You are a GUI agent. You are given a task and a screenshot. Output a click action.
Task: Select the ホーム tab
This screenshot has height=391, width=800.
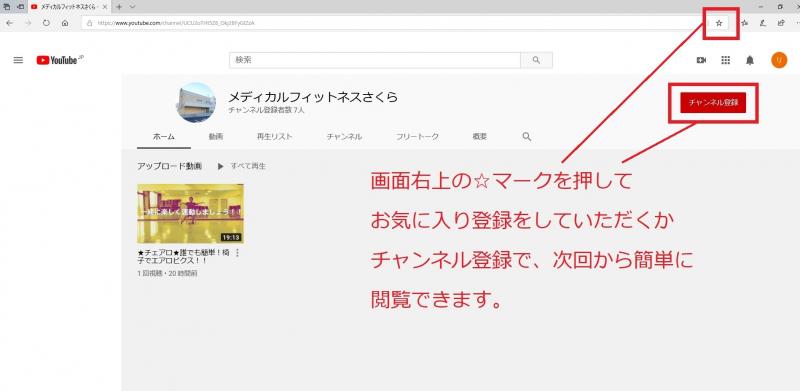pyautogui.click(x=164, y=137)
